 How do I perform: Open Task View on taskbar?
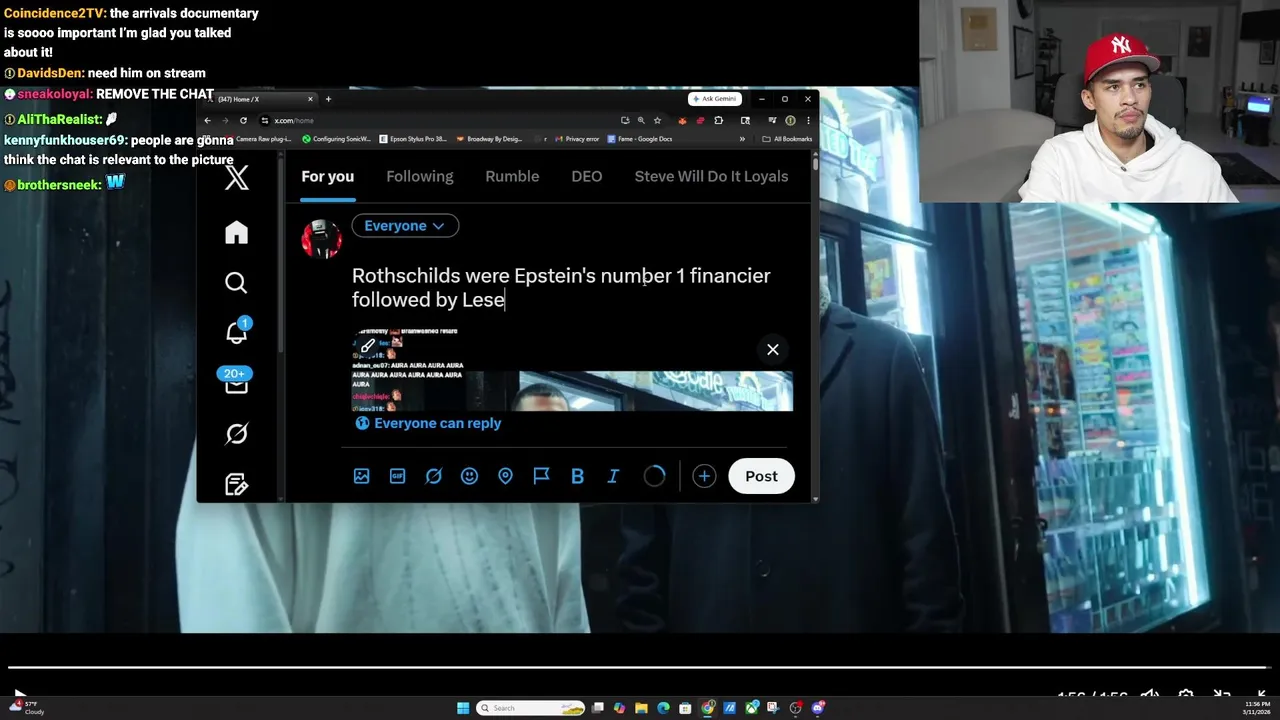pyautogui.click(x=598, y=708)
